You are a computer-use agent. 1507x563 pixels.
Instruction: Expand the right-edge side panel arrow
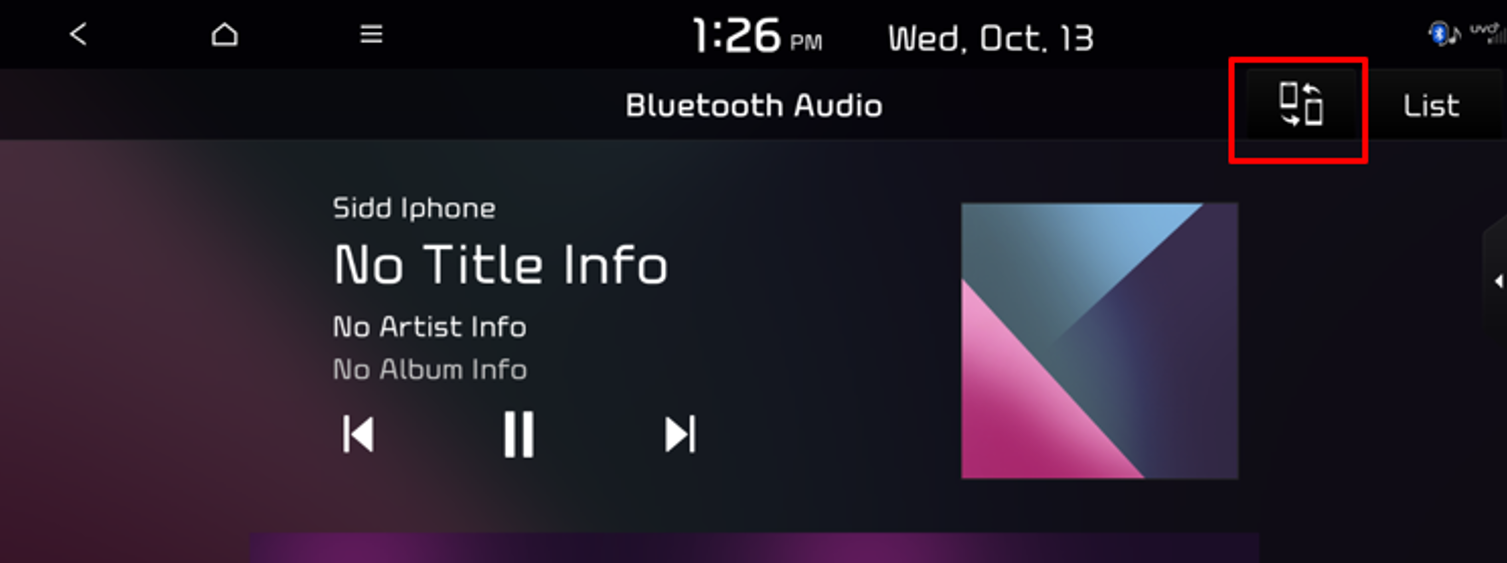(1495, 281)
